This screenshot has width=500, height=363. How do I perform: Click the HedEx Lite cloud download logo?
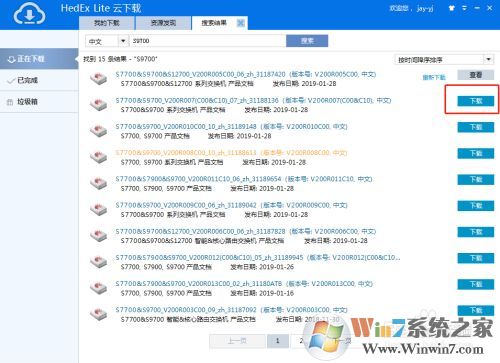[29, 14]
